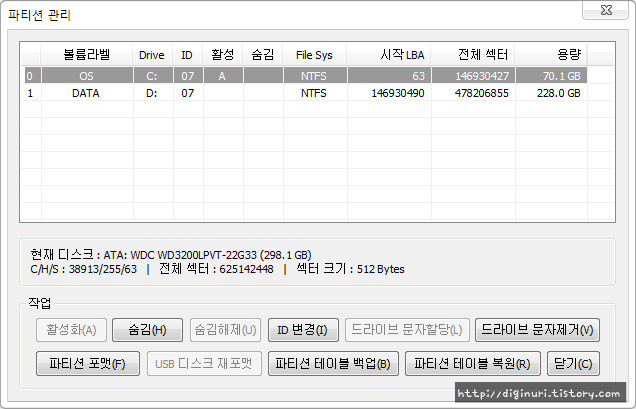The width and height of the screenshot is (636, 409).
Task: Click the 닫기(C) button
Action: 573,364
